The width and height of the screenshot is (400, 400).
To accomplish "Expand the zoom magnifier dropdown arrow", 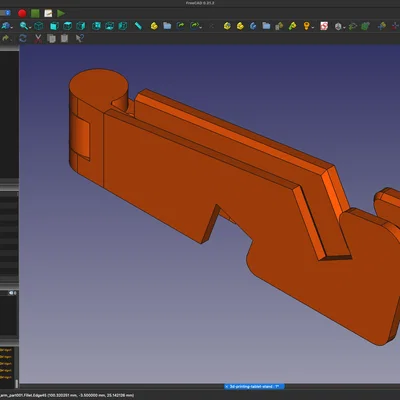I will 30,27.
